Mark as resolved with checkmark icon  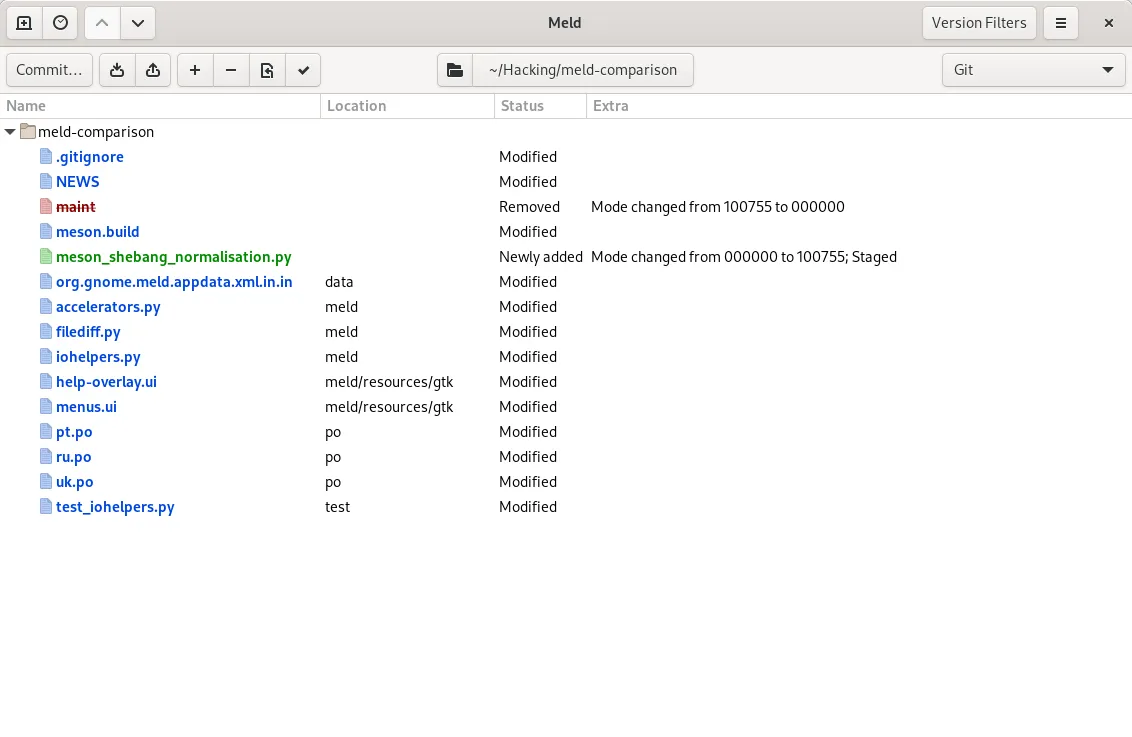pyautogui.click(x=303, y=70)
